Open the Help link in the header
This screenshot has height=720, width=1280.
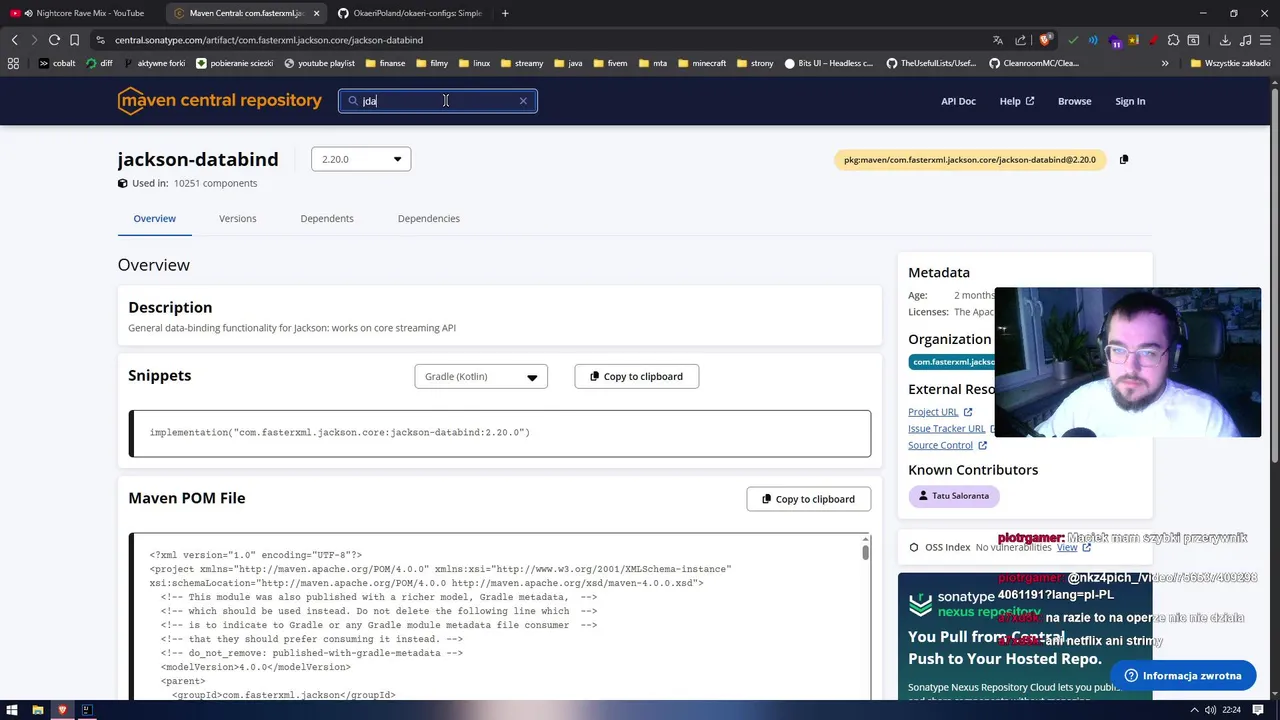pos(1017,101)
